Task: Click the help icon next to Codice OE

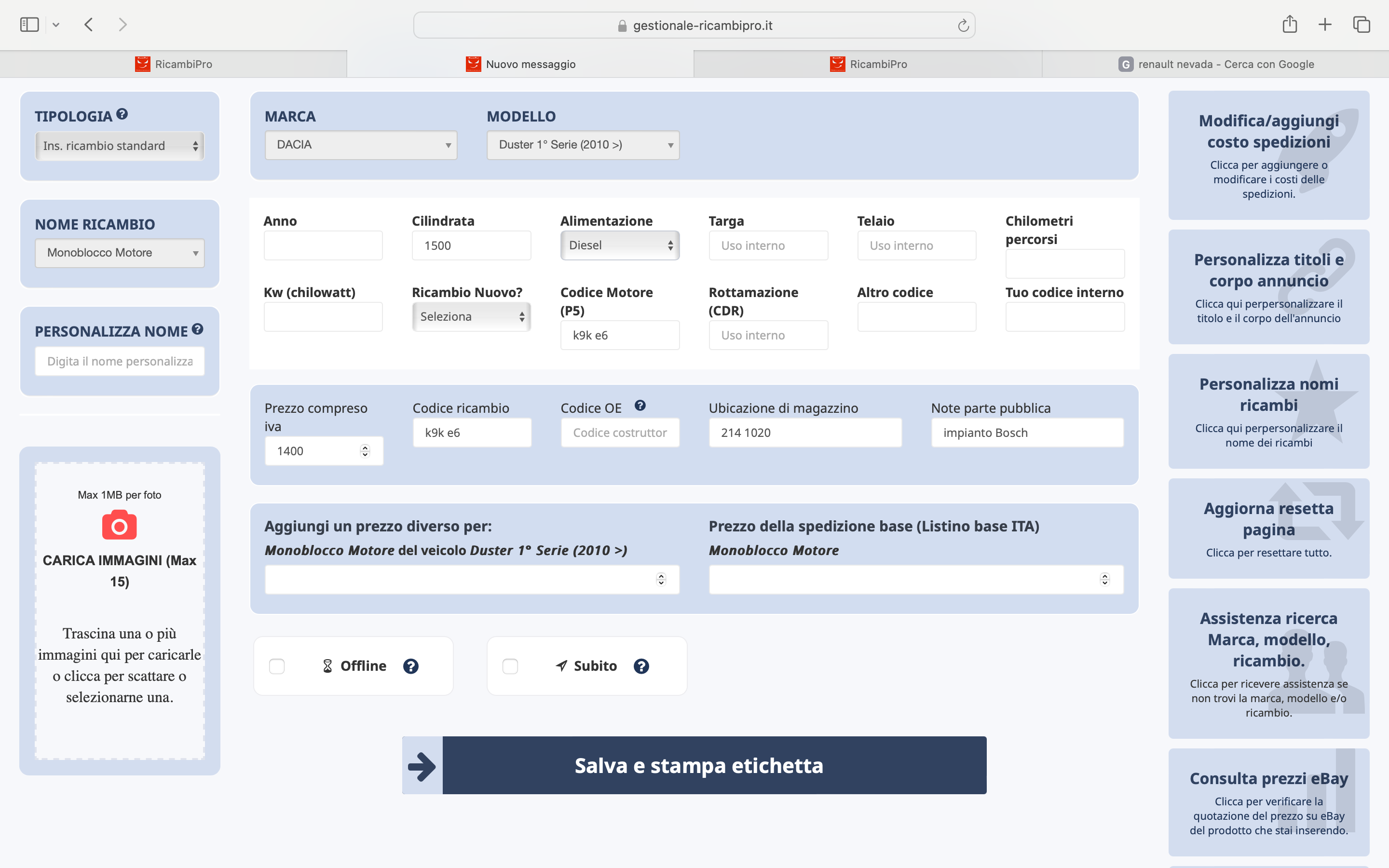Action: coord(640,406)
